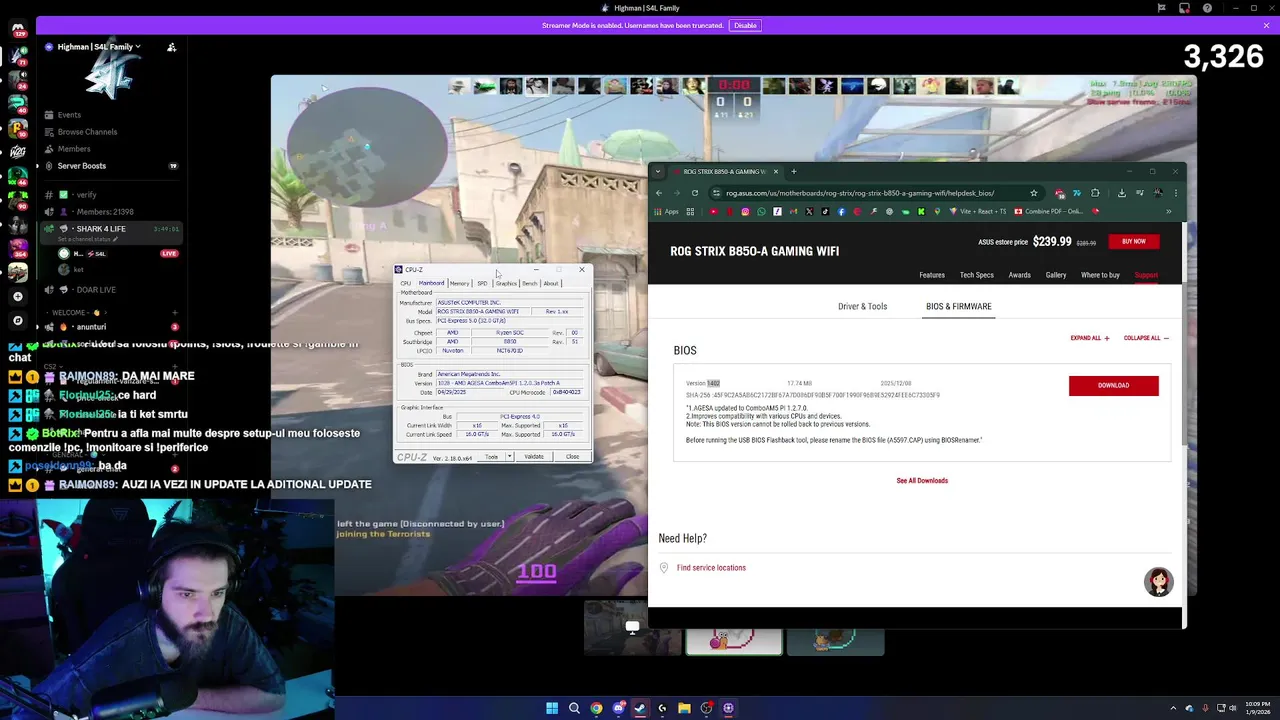
Task: Open browser downloads icon
Action: pos(1122,193)
